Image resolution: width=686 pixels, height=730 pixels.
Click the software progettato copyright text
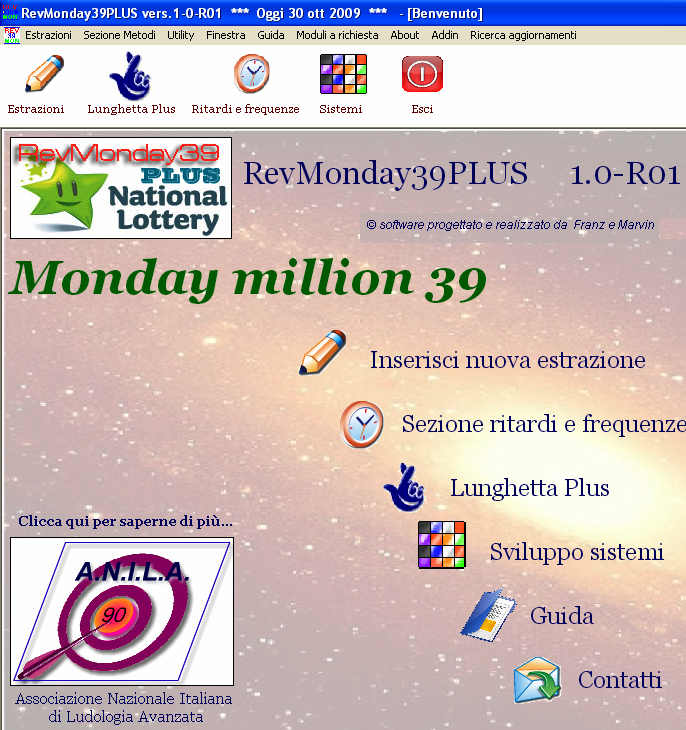point(510,225)
